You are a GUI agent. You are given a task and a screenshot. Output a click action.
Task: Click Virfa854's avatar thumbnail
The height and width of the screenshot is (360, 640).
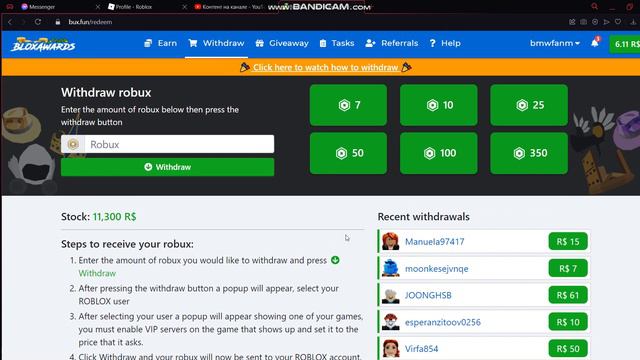tap(391, 349)
